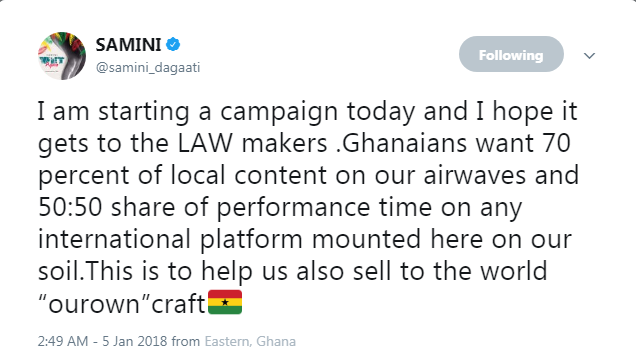
Task: Click the blue verified badge icon
Action: (173, 44)
